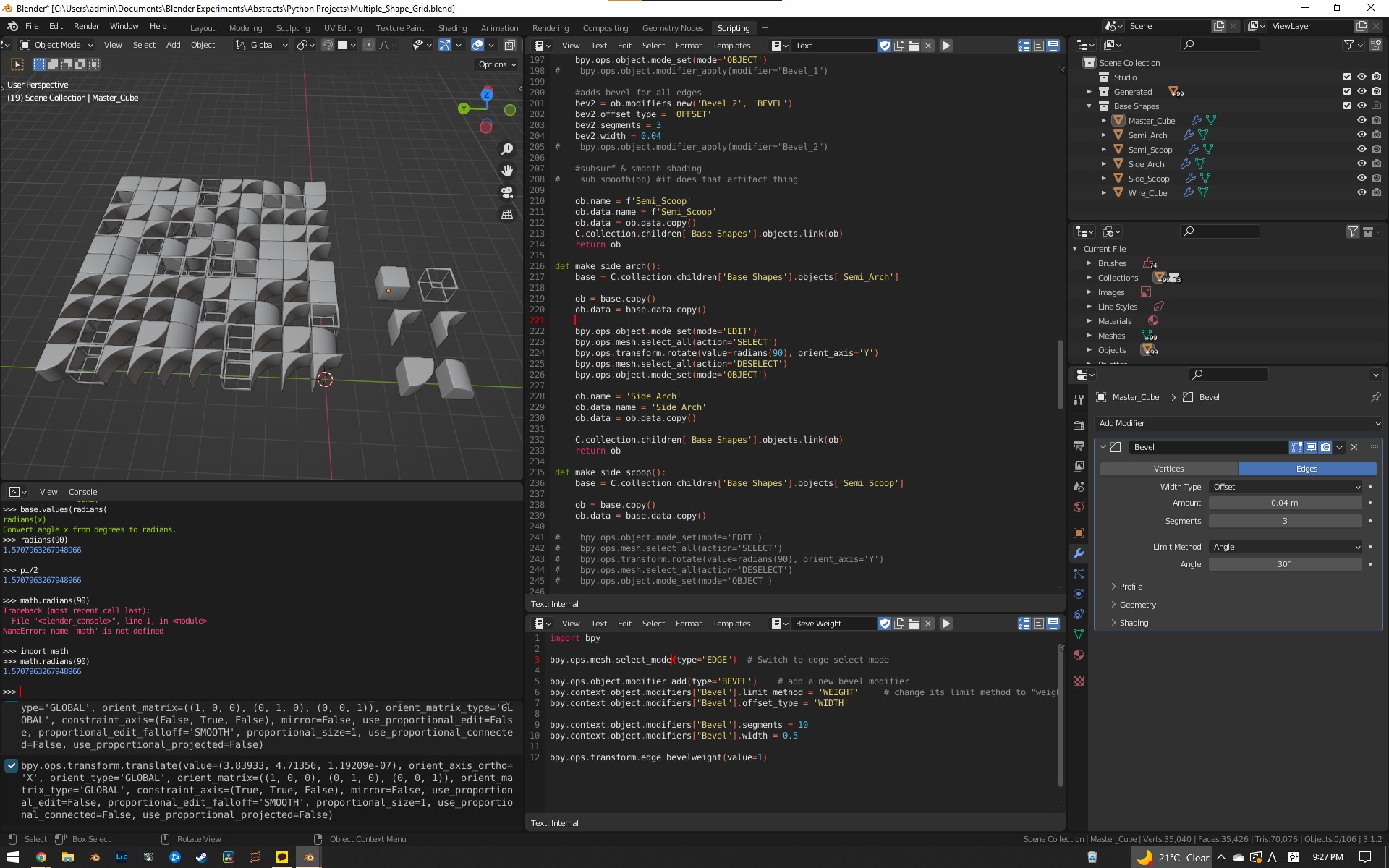The width and height of the screenshot is (1389, 868).
Task: Select Vertices bevel affect button
Action: click(1168, 469)
